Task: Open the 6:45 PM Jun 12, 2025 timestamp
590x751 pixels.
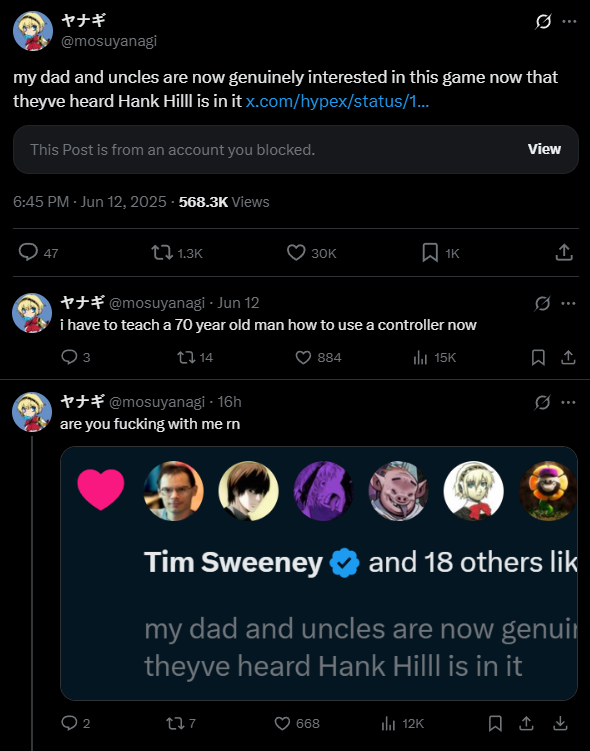Action: [x=90, y=202]
